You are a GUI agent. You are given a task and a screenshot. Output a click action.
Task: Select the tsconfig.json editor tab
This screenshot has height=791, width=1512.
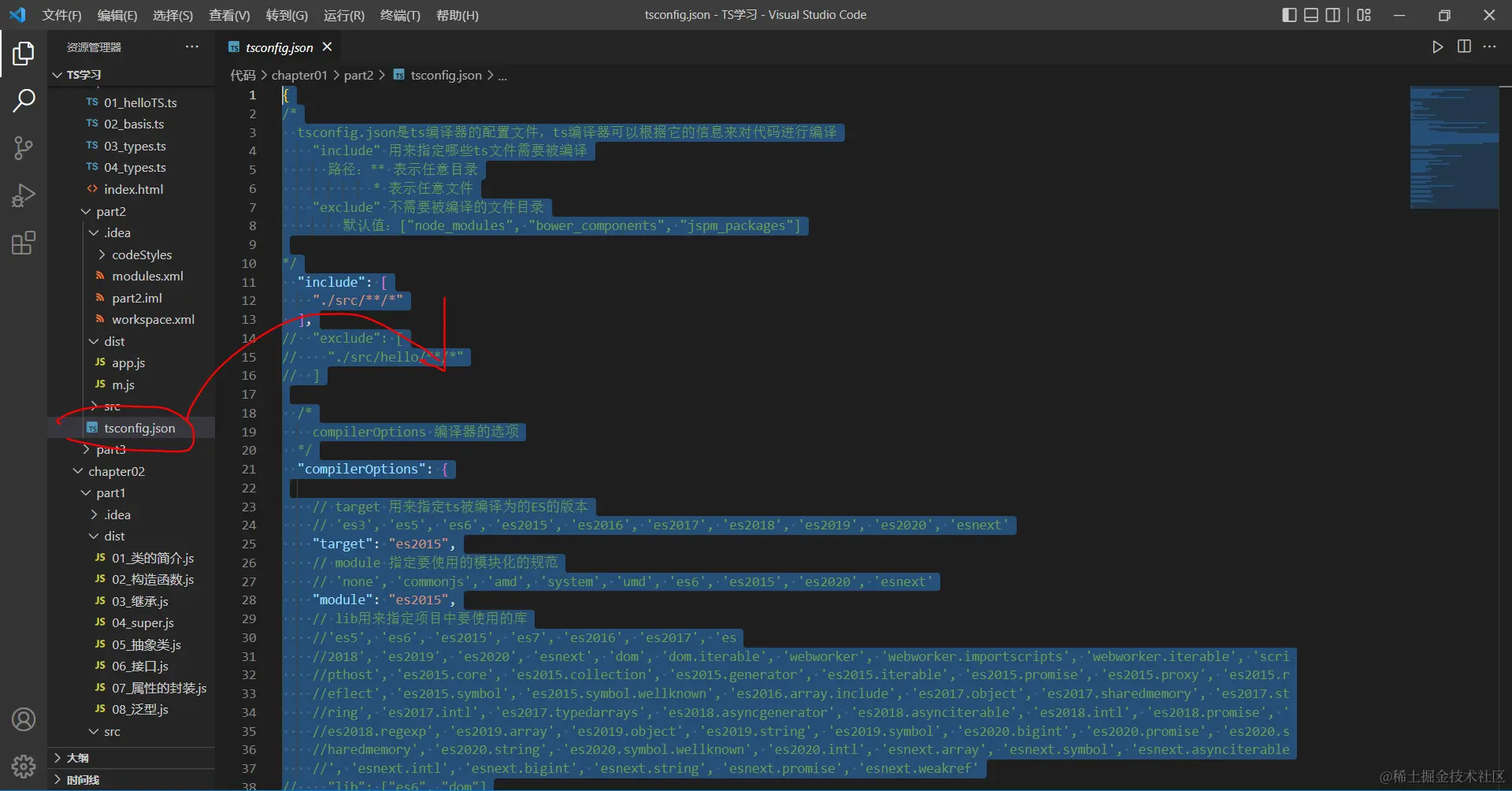tap(279, 47)
